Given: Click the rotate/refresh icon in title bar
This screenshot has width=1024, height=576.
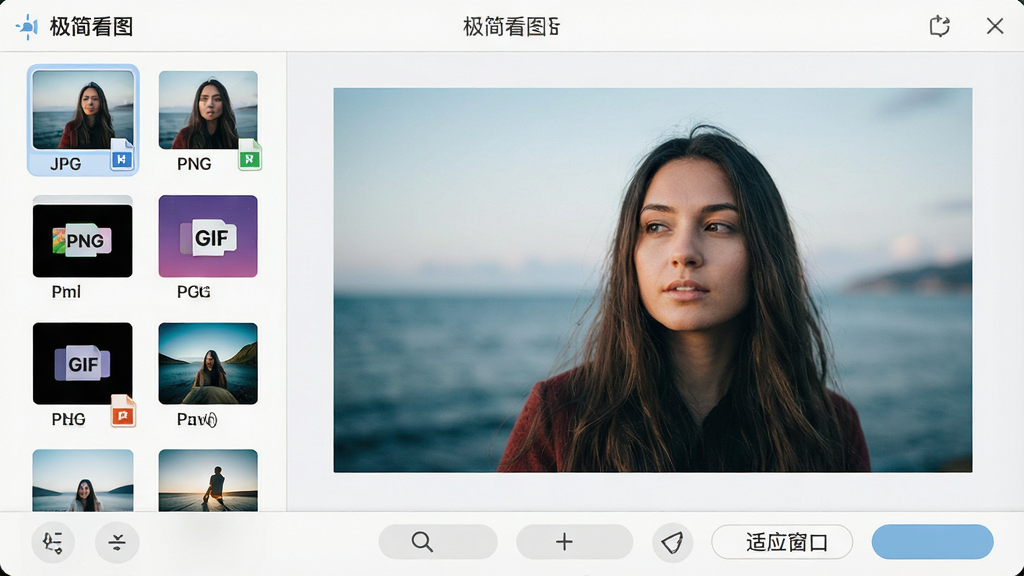Looking at the screenshot, I should coord(939,26).
